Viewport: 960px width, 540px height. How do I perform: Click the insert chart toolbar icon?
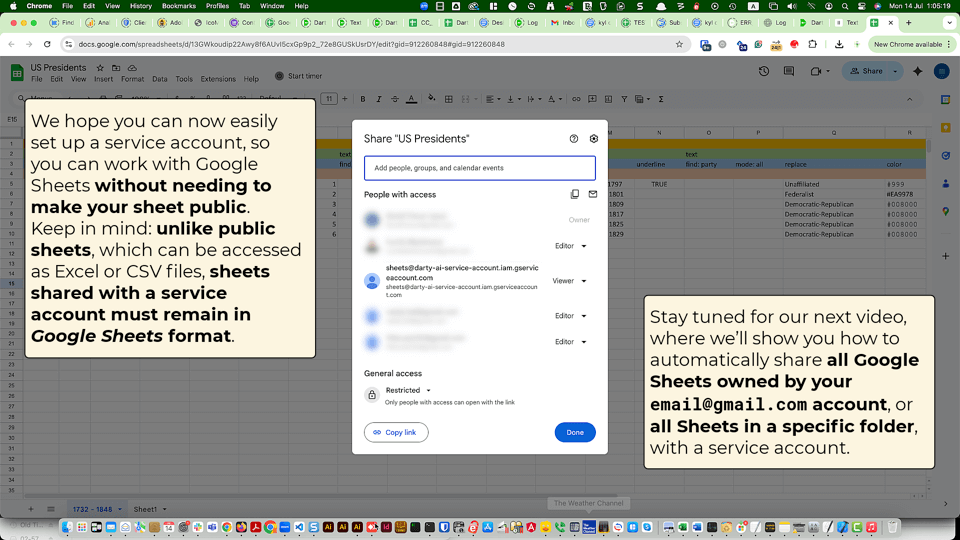coord(608,99)
